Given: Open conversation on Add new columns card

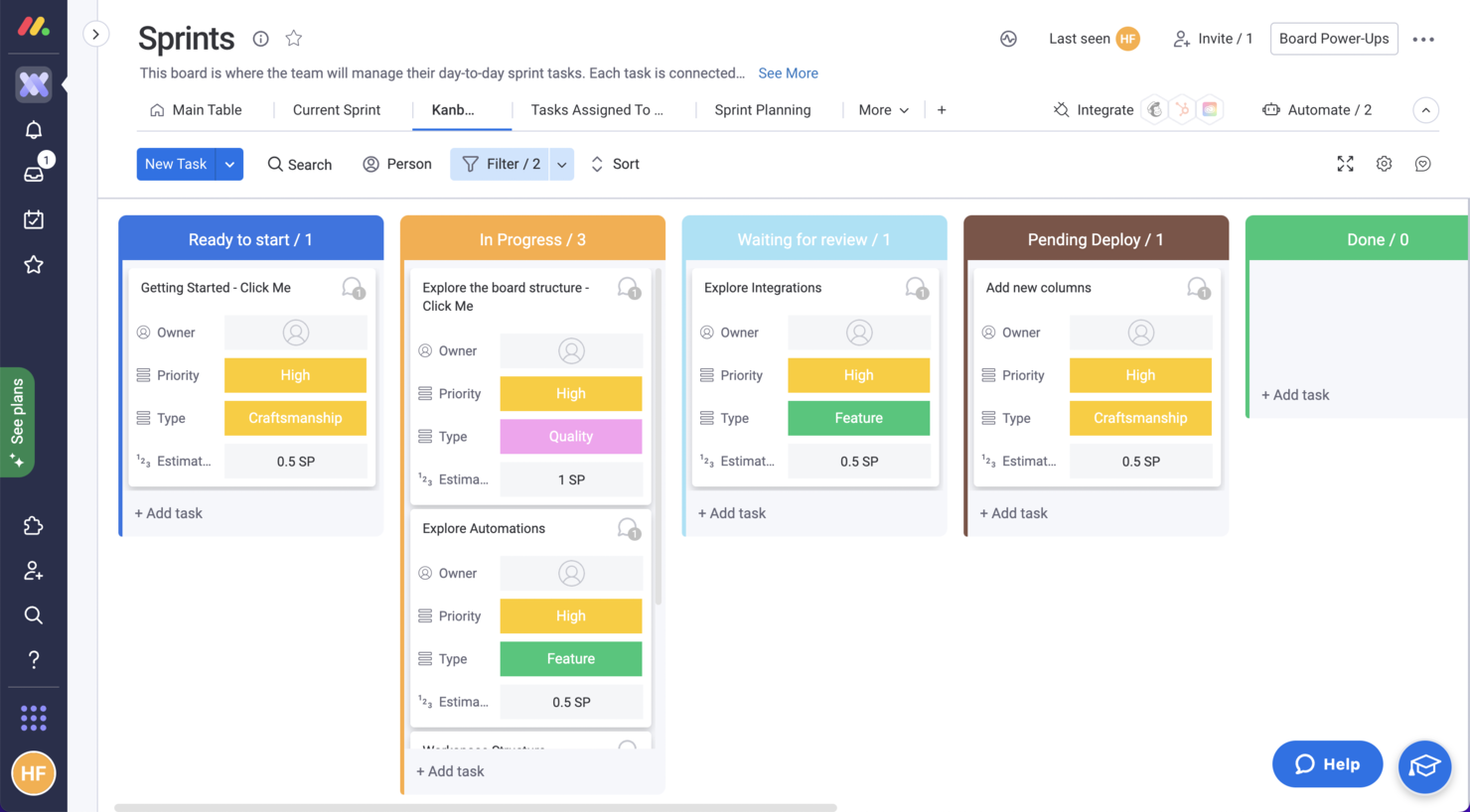Looking at the screenshot, I should (1198, 288).
